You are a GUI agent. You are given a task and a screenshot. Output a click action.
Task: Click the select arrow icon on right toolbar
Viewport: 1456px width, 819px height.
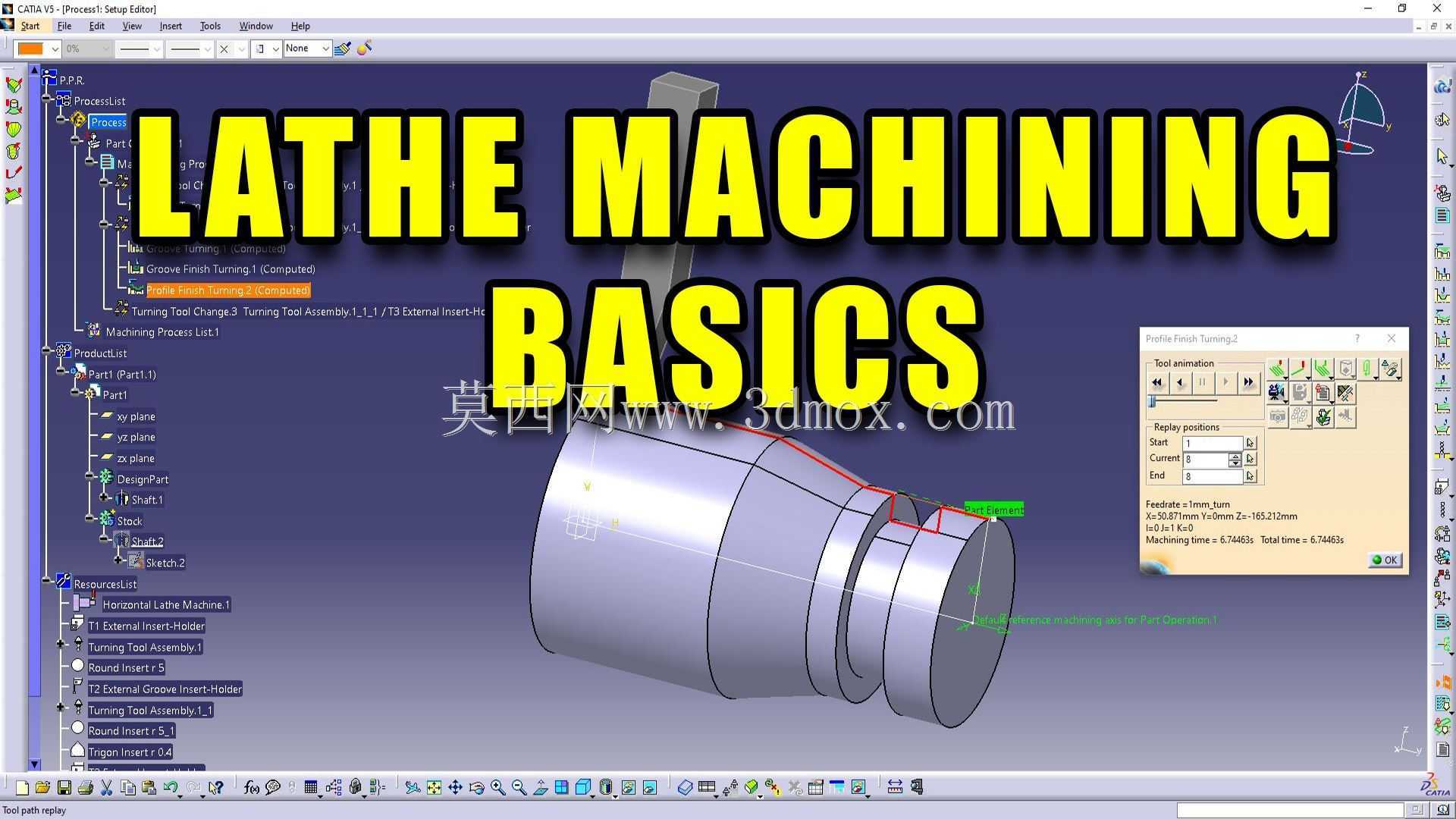[x=1442, y=156]
